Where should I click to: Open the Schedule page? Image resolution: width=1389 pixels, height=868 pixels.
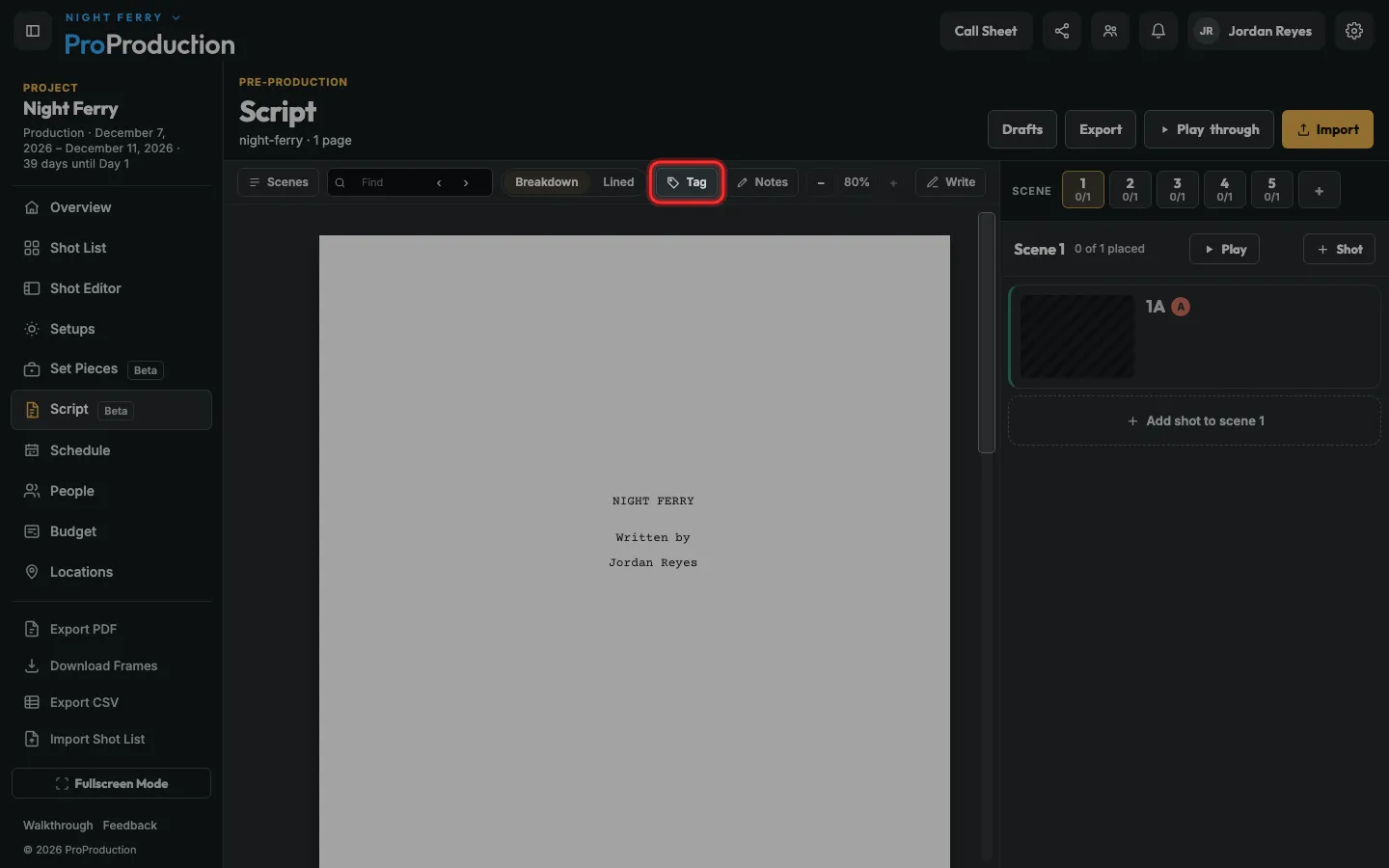(111, 450)
